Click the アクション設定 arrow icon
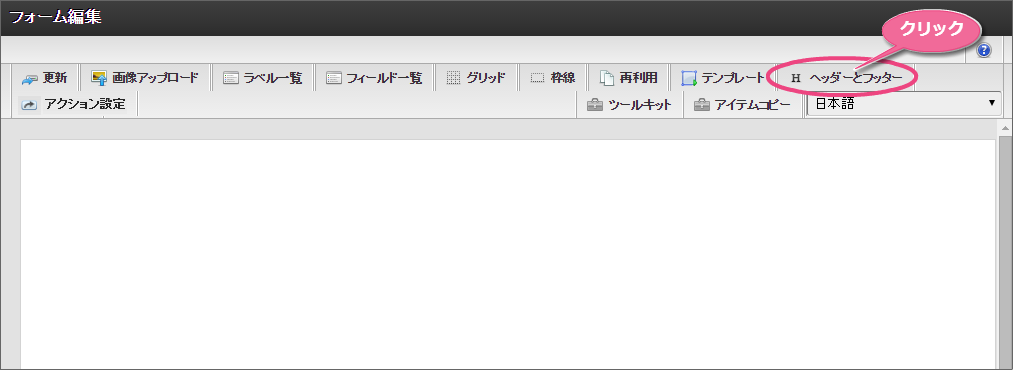1013x370 pixels. [x=29, y=104]
